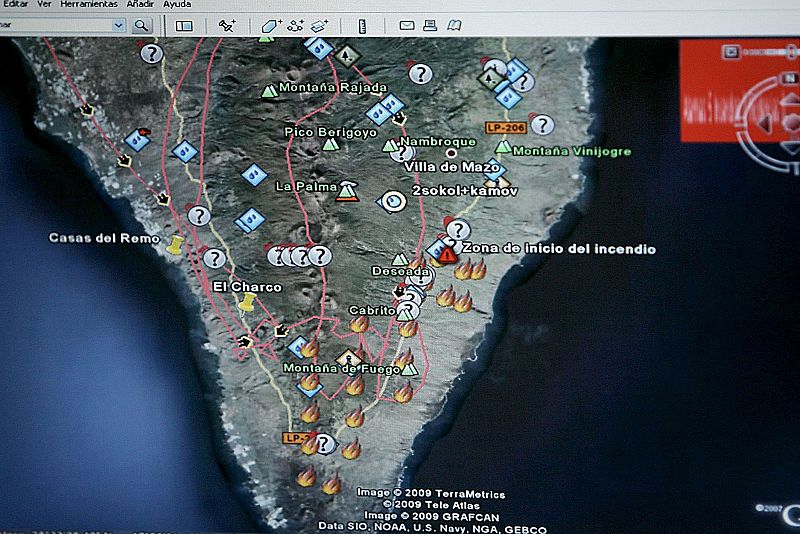
Task: Click the pan-left arrow on the navigation compass
Action: (765, 123)
